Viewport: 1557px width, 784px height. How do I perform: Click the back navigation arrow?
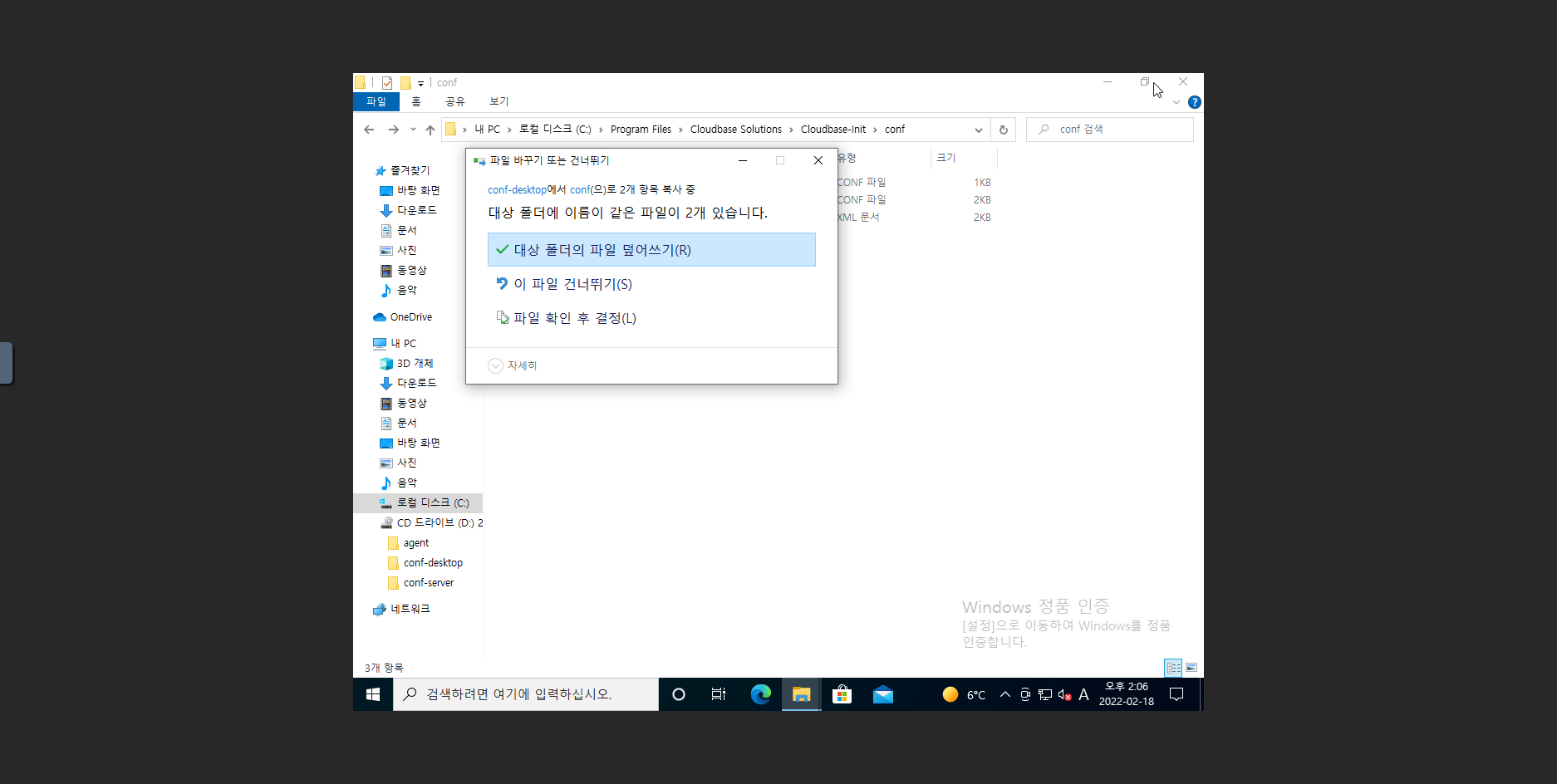click(x=369, y=130)
